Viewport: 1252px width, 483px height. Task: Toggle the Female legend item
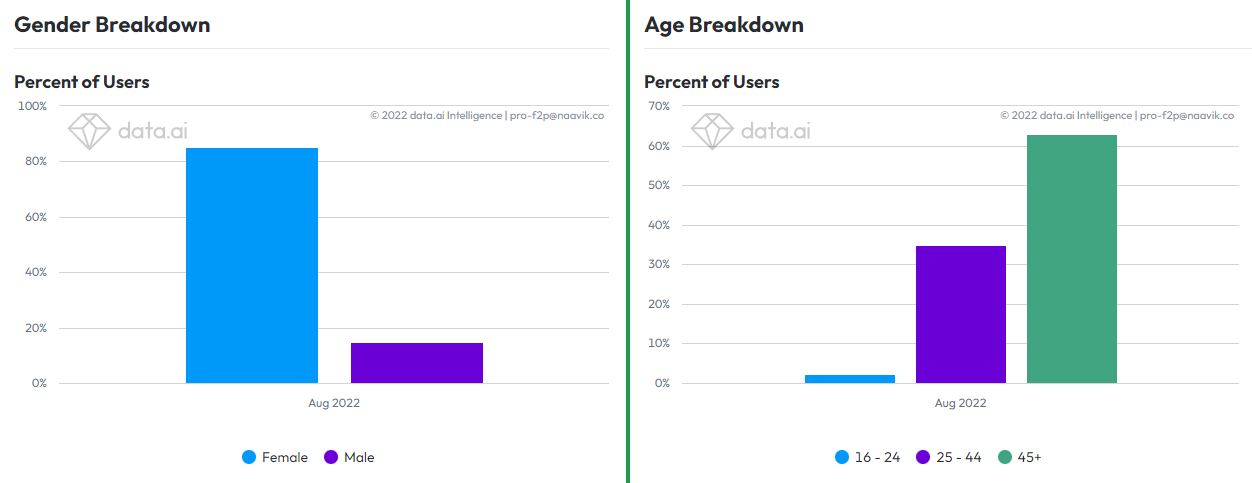click(275, 457)
